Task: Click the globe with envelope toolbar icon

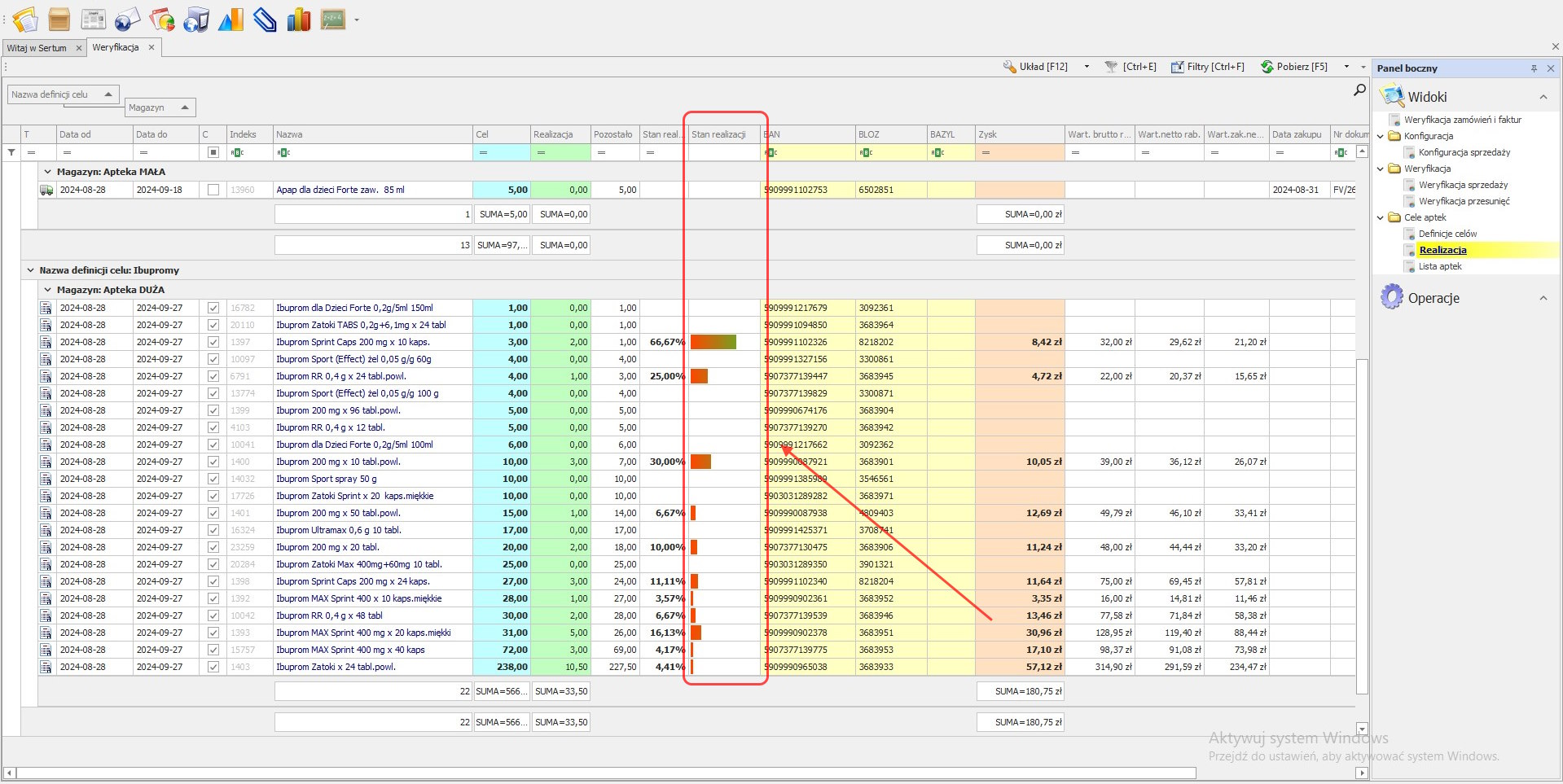Action: 127,19
